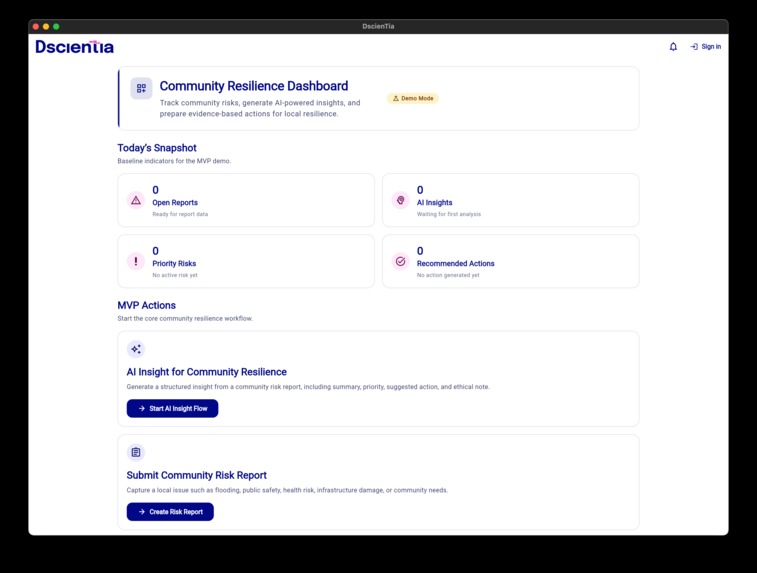This screenshot has width=757, height=573.
Task: Click the arrow icon in Start AI Insight Flow
Action: [x=141, y=408]
